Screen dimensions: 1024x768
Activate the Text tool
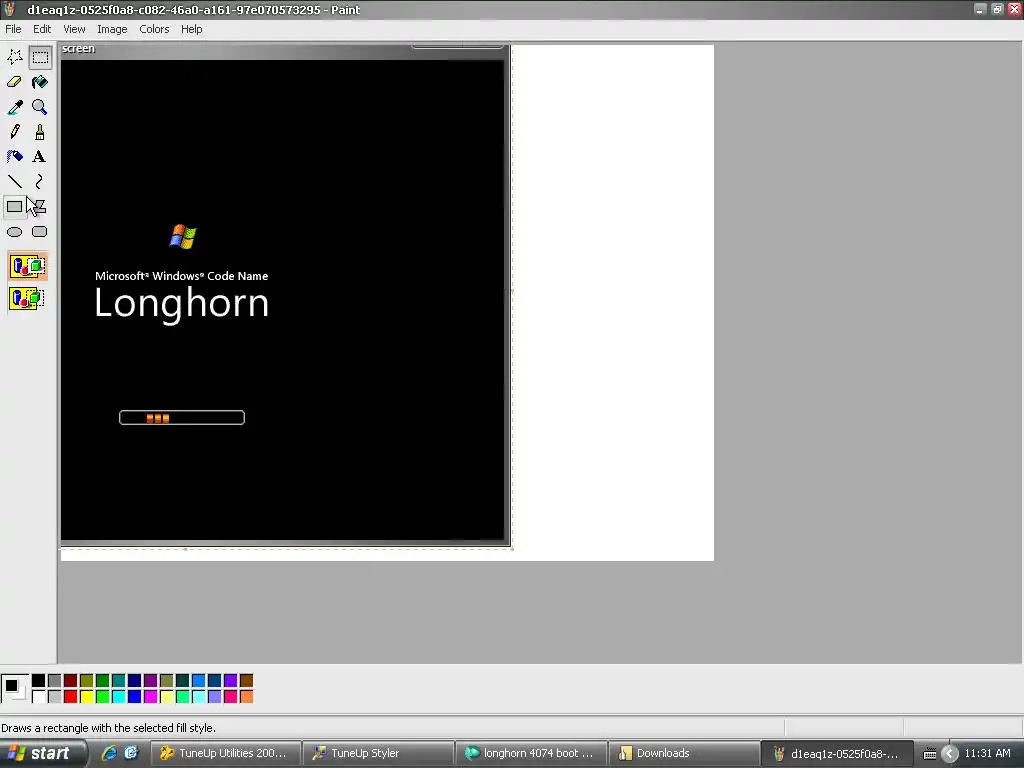40,156
